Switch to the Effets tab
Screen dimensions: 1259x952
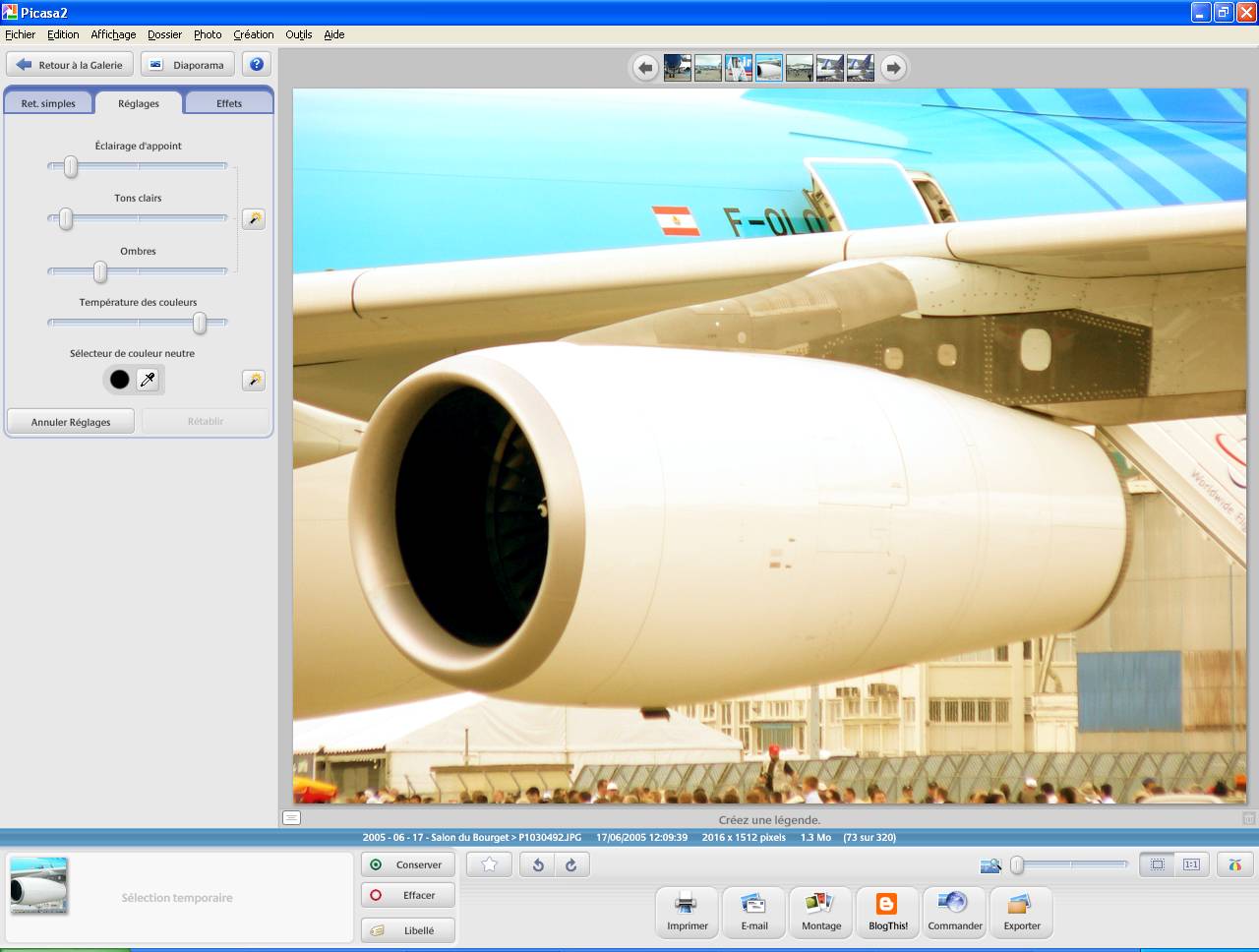(x=229, y=103)
